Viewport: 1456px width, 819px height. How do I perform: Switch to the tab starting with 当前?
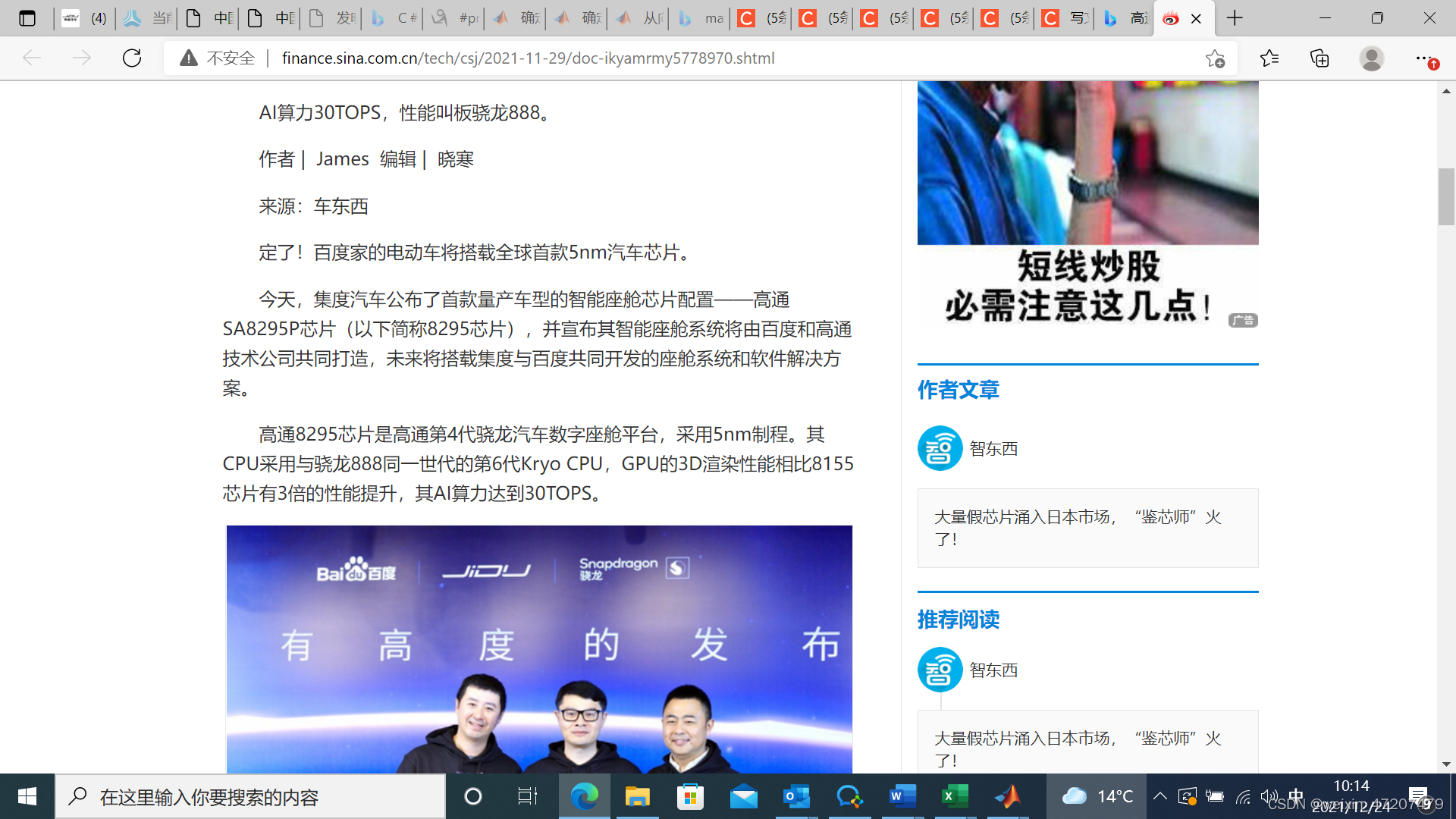147,18
